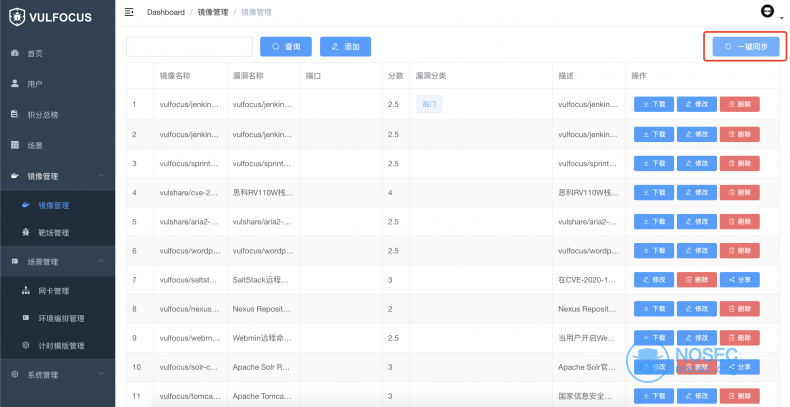Click the 后门 tag in row 1

pos(429,104)
